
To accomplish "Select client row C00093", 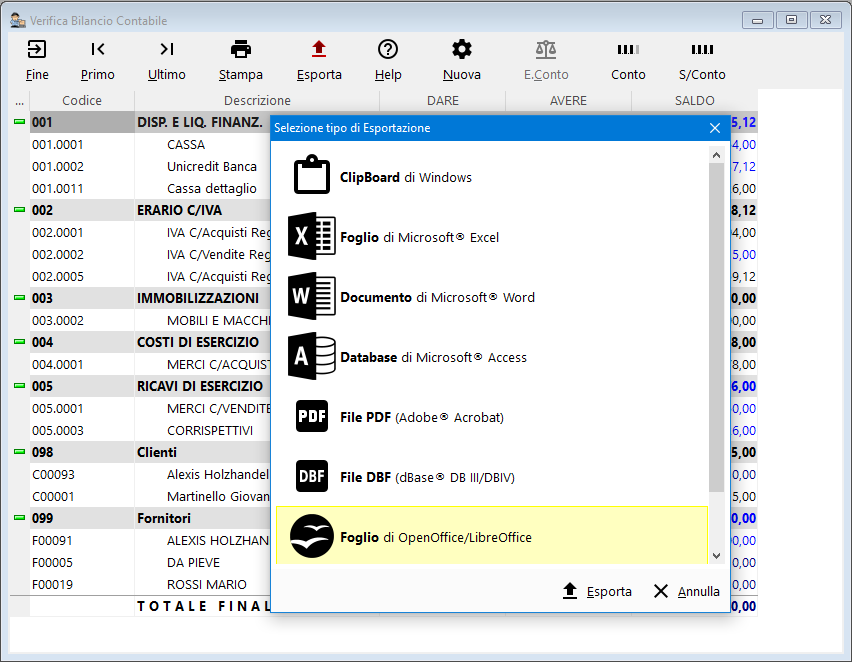I will (150, 474).
